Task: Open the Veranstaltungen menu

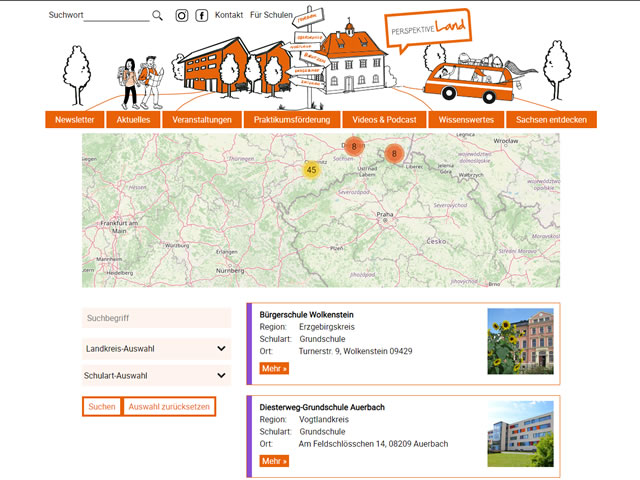Action: [x=202, y=120]
